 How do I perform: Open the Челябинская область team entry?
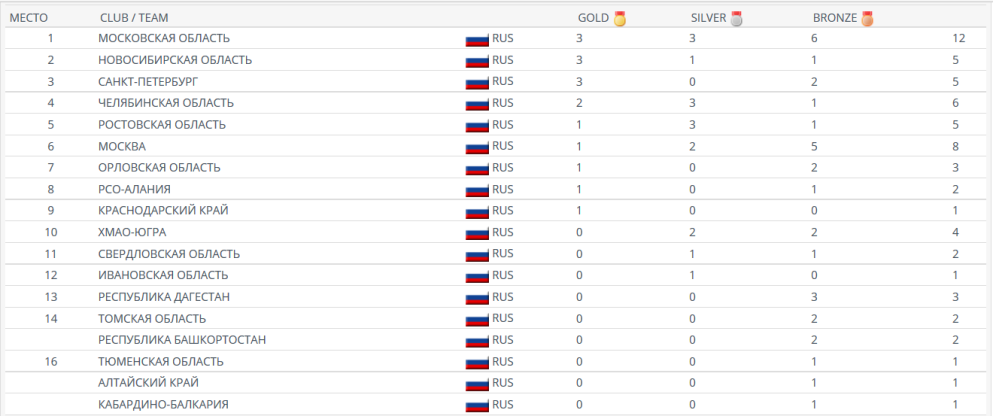click(166, 103)
